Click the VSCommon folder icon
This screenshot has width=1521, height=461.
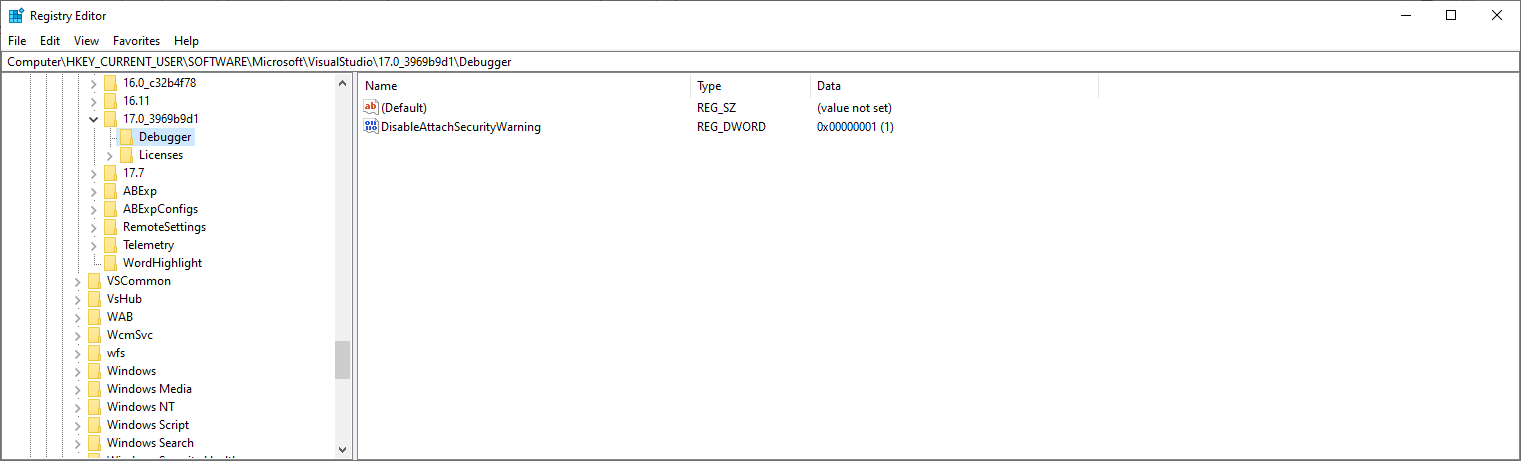pos(94,281)
